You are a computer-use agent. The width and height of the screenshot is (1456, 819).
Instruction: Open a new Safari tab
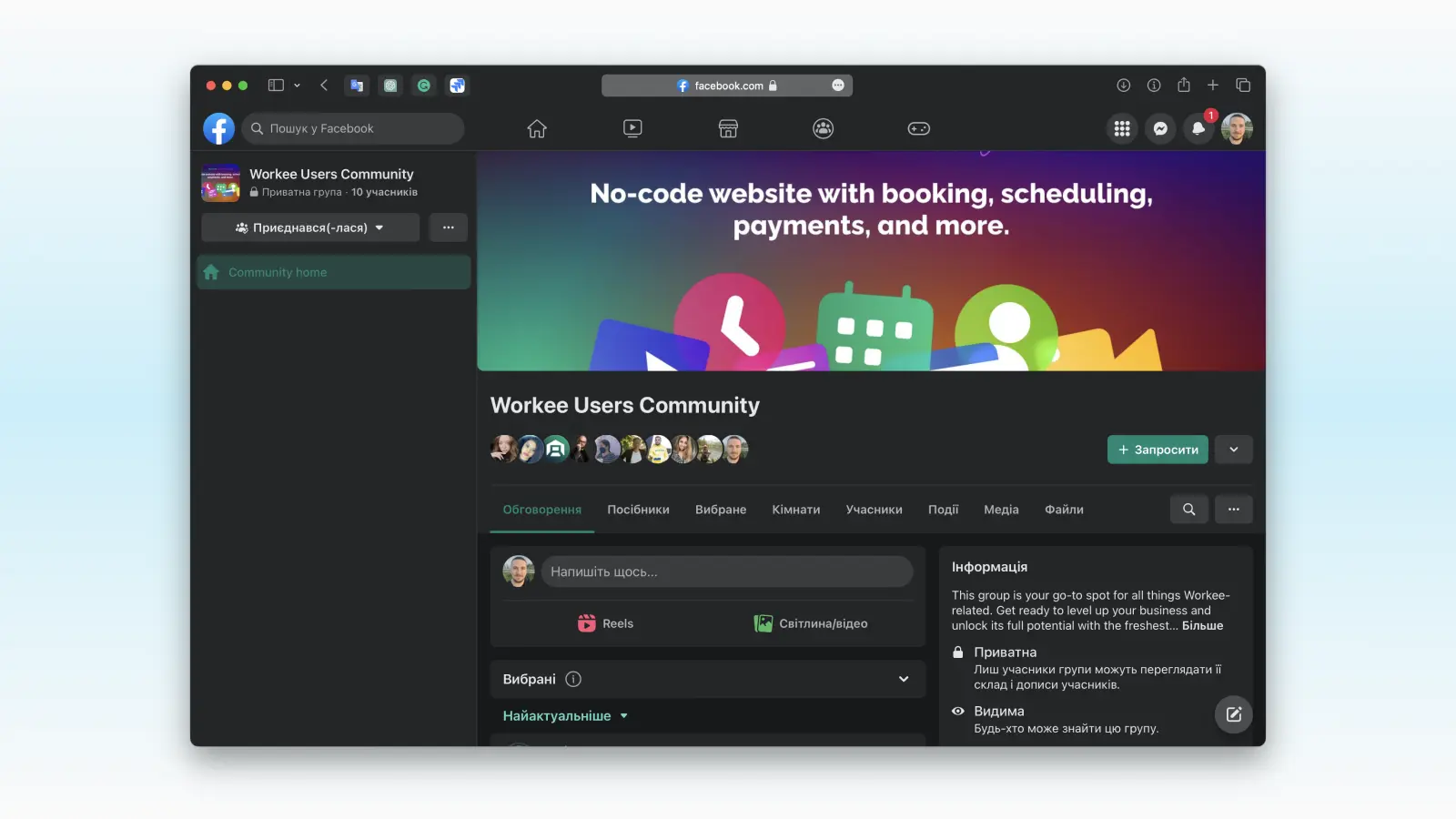pyautogui.click(x=1213, y=86)
